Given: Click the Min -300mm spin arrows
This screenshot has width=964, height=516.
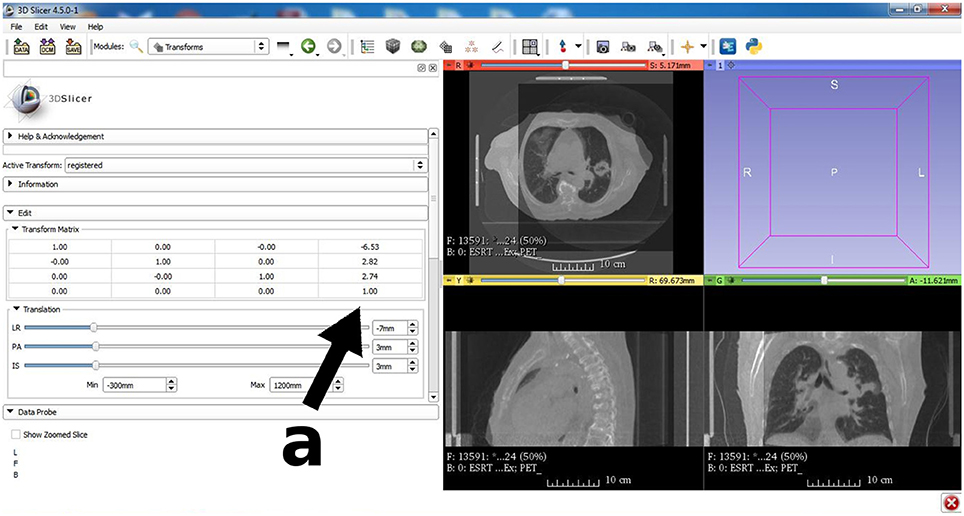Looking at the screenshot, I should [172, 385].
